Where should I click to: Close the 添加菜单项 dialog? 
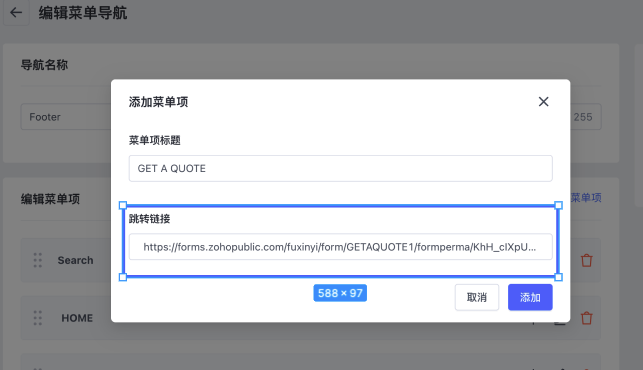(543, 102)
